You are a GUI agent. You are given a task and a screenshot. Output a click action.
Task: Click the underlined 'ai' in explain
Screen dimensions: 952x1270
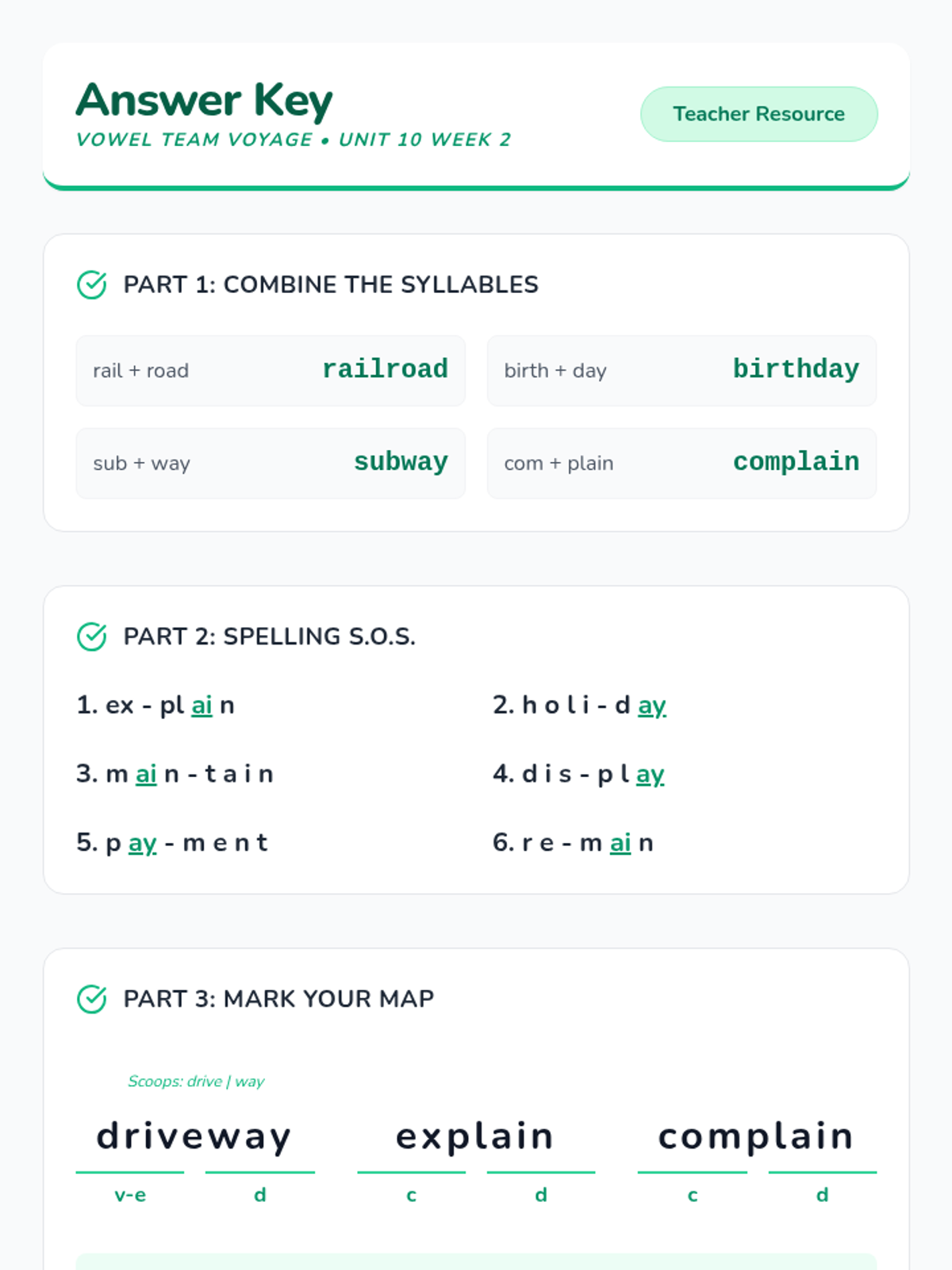coord(202,706)
